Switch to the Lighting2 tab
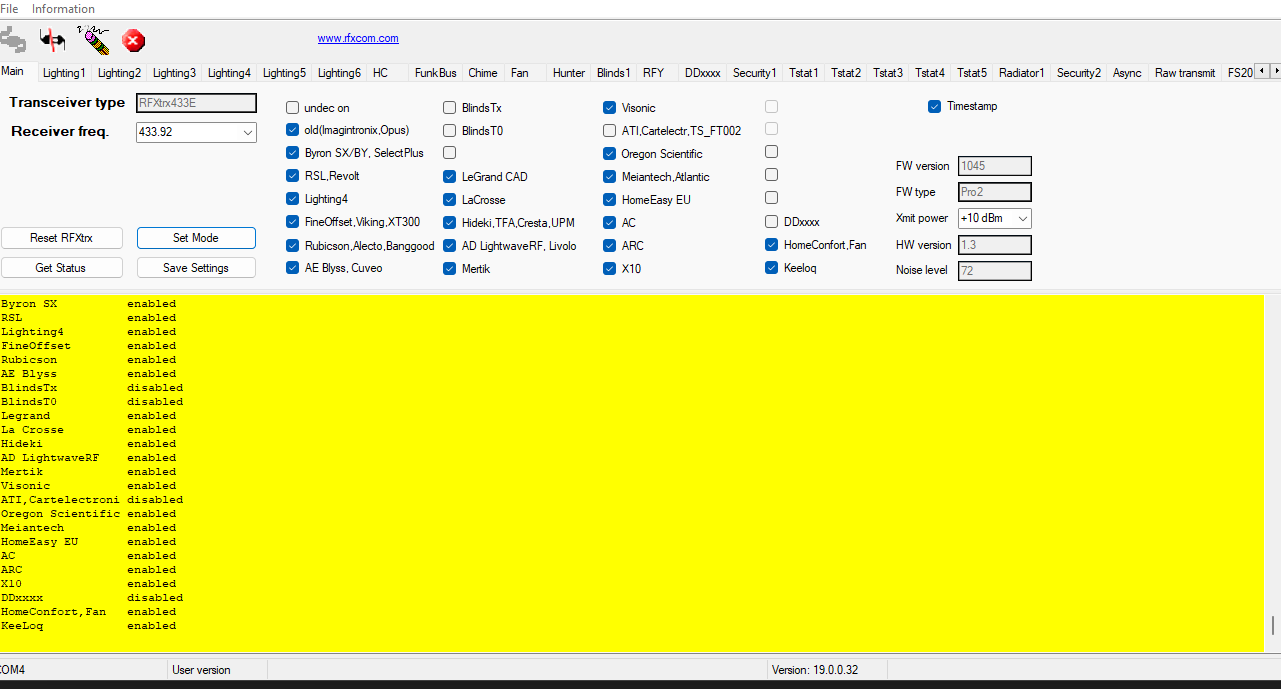This screenshot has width=1281, height=689. pos(119,73)
